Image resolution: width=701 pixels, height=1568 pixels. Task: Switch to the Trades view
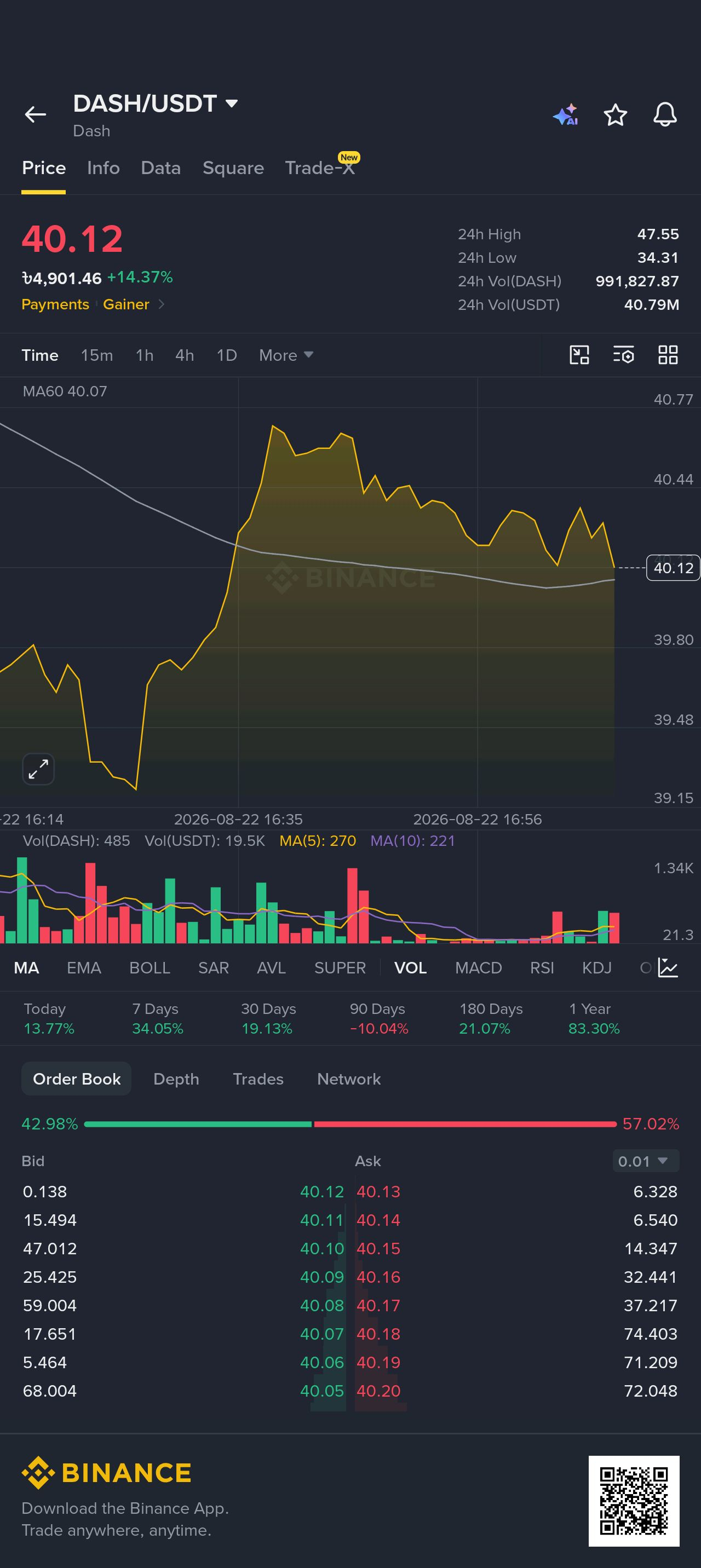(258, 1079)
